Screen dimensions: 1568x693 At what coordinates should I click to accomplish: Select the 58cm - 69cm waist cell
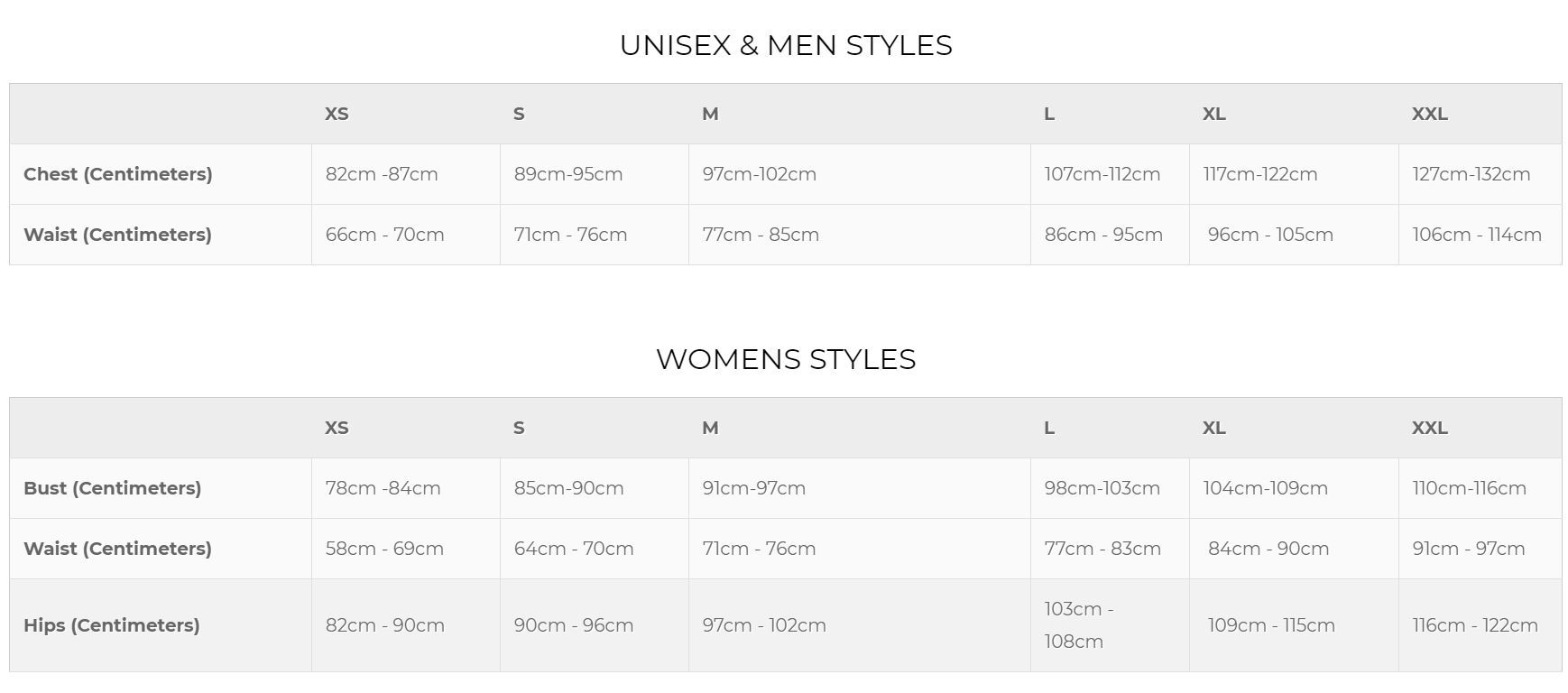coord(384,549)
